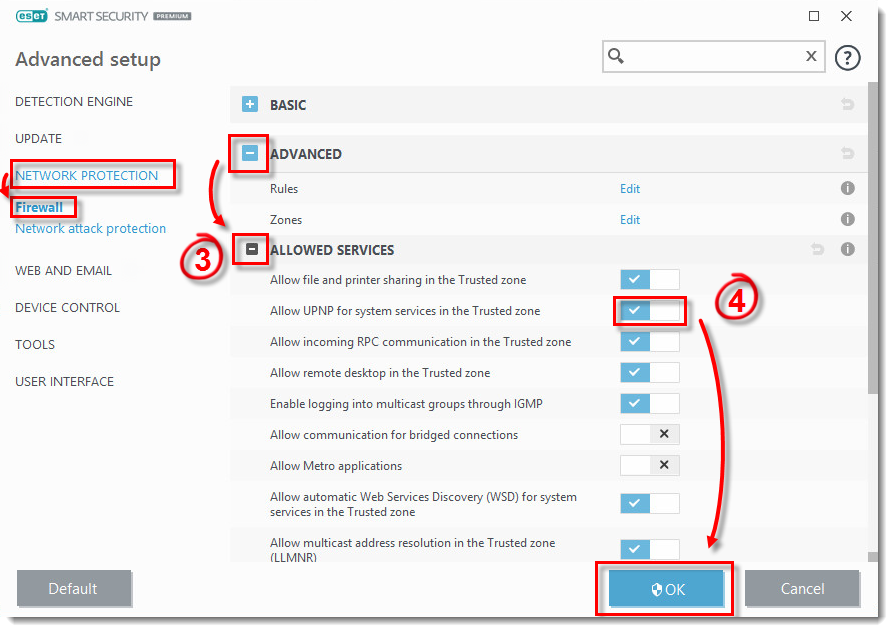This screenshot has width=887, height=626.
Task: Edit the firewall Zones
Action: [630, 219]
